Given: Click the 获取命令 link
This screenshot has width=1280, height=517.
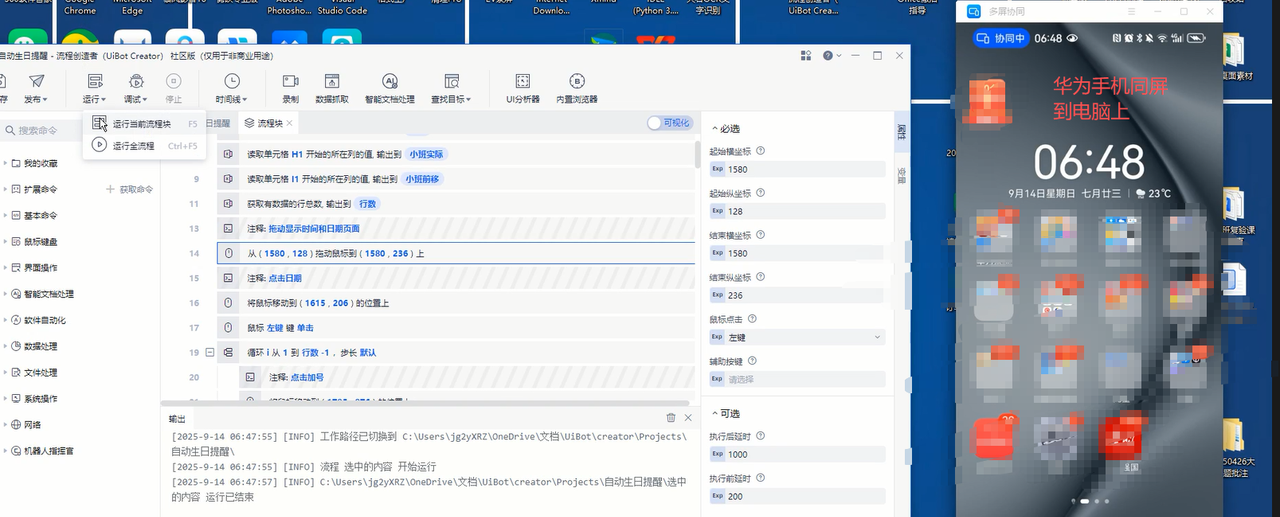Looking at the screenshot, I should [x=129, y=189].
